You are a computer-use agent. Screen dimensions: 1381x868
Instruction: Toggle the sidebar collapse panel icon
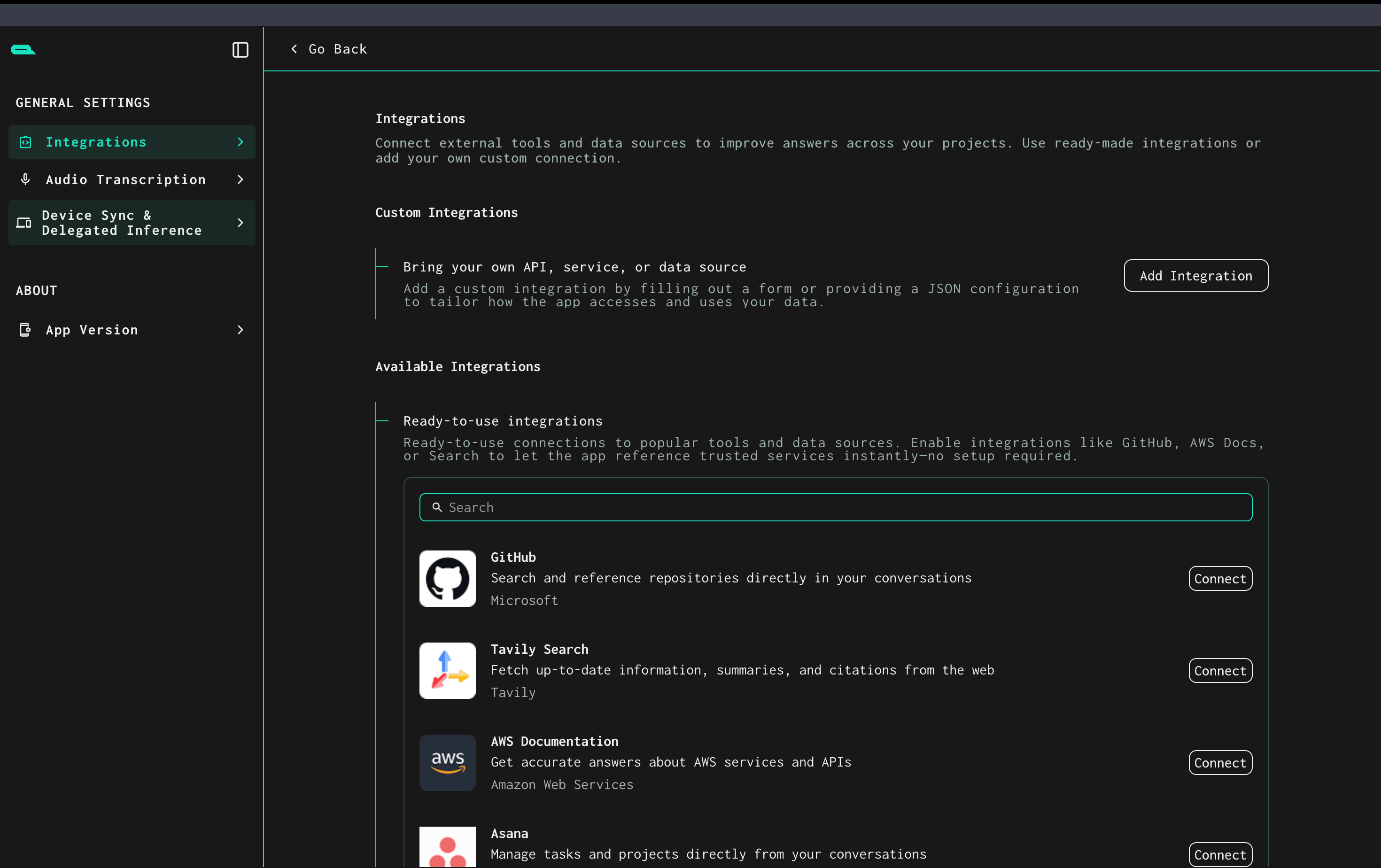240,50
